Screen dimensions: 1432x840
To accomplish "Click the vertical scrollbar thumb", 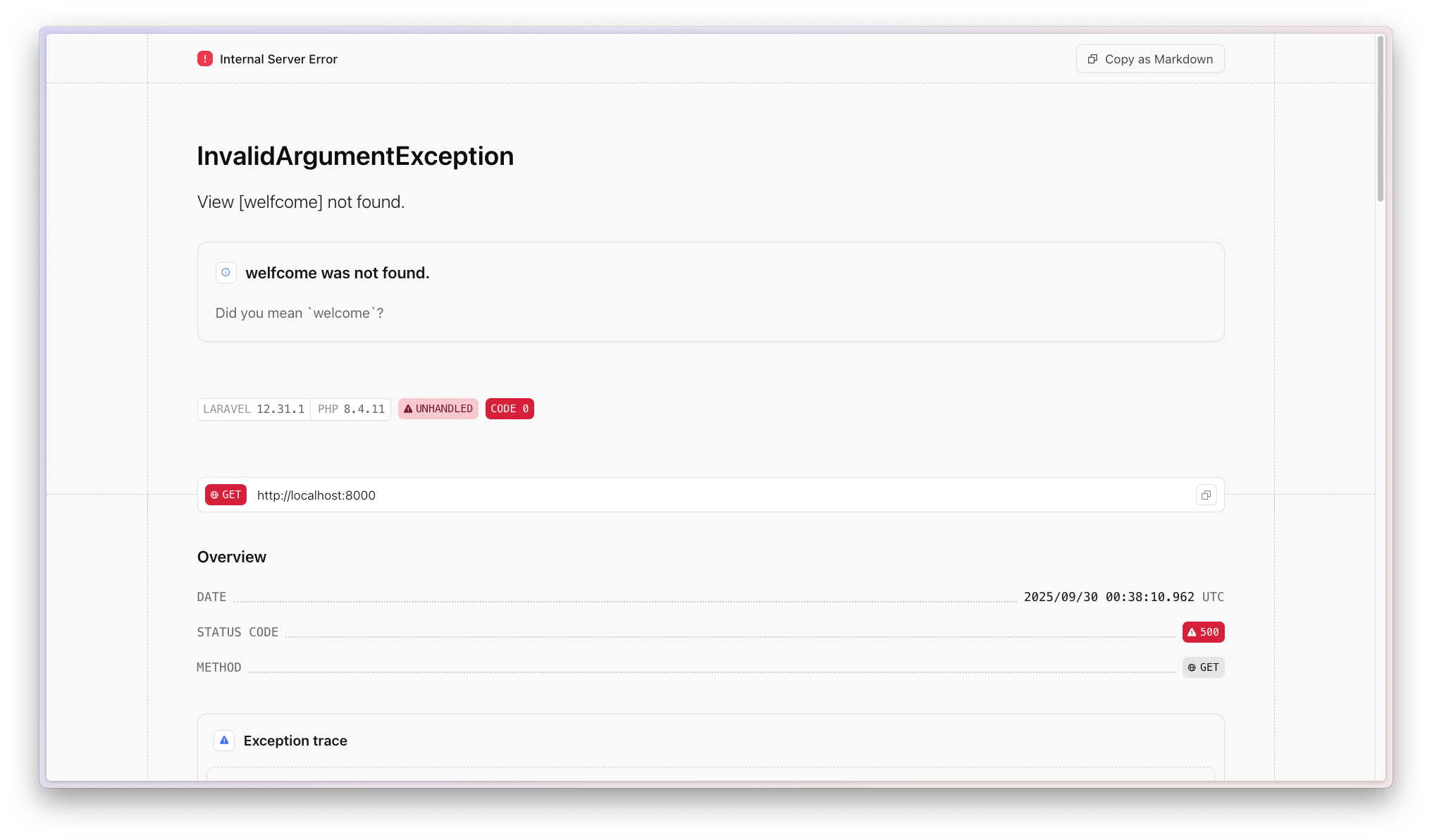I will pyautogui.click(x=1381, y=118).
